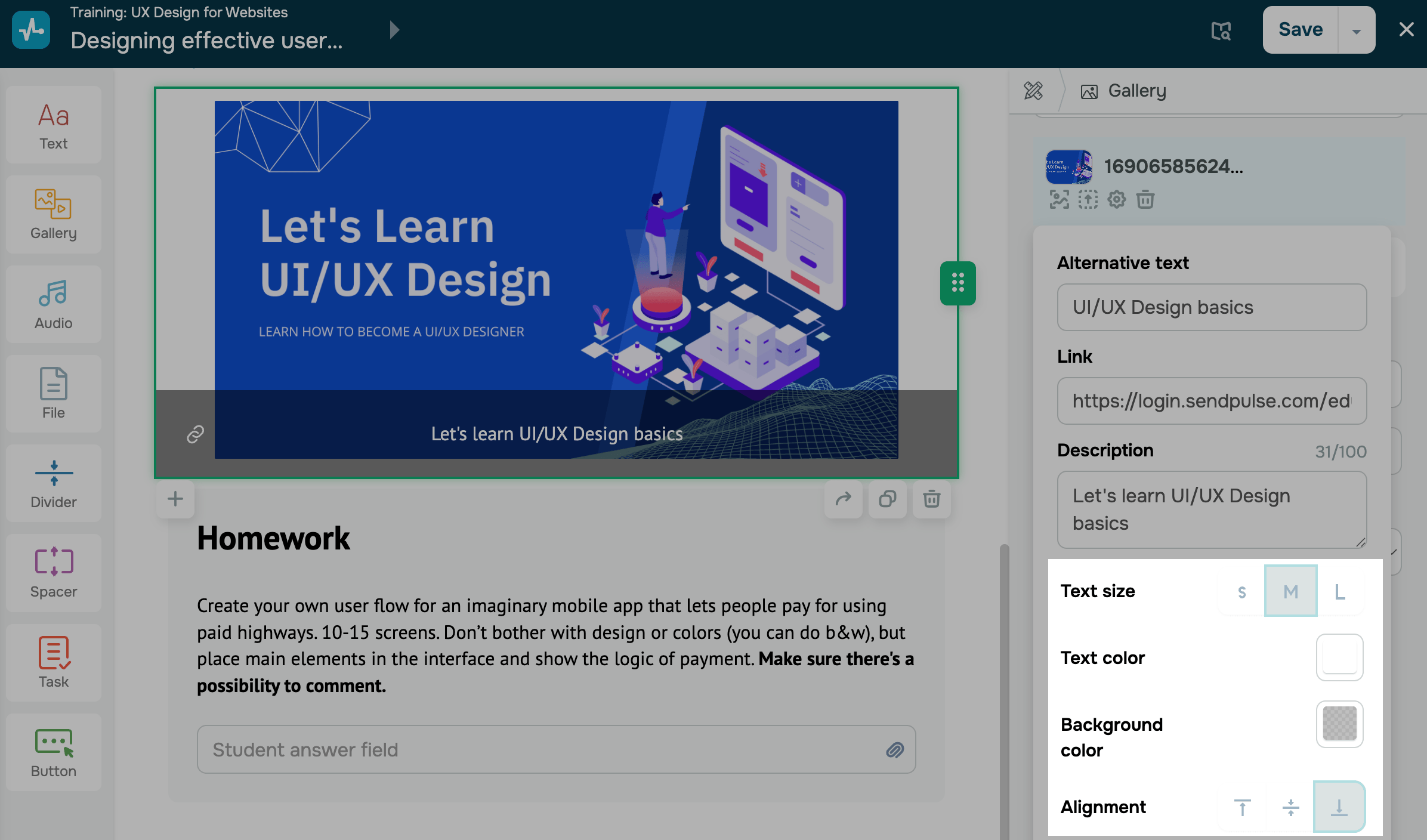1427x840 pixels.
Task: Open image settings gear icon
Action: point(1116,199)
